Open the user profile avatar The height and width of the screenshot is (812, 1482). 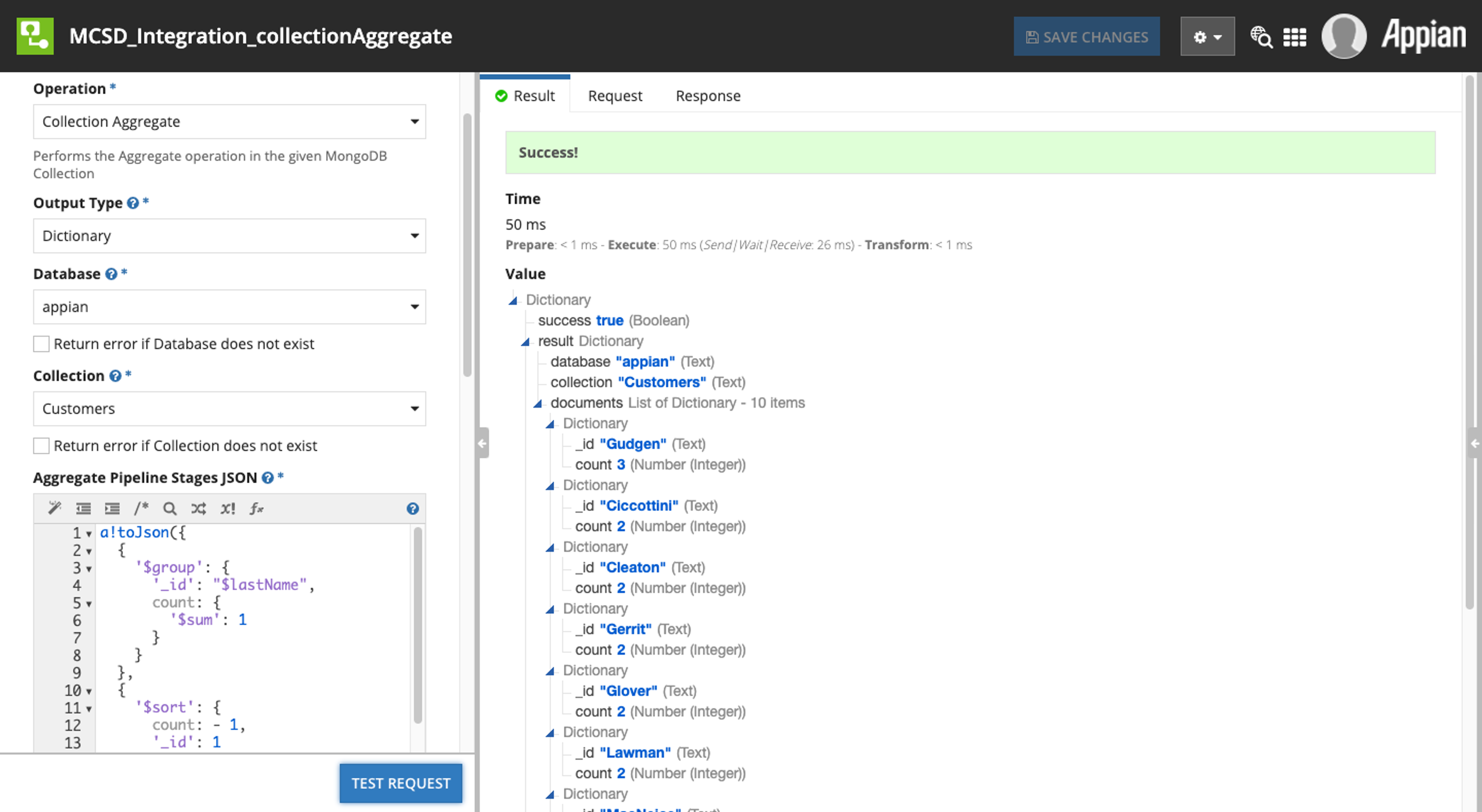[x=1343, y=36]
